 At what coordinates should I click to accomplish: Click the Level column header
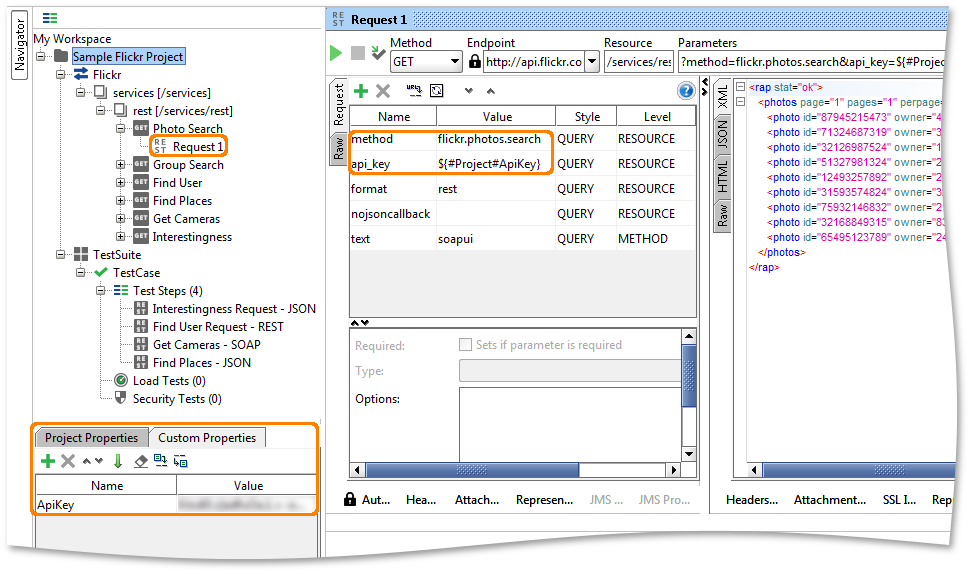pos(656,116)
